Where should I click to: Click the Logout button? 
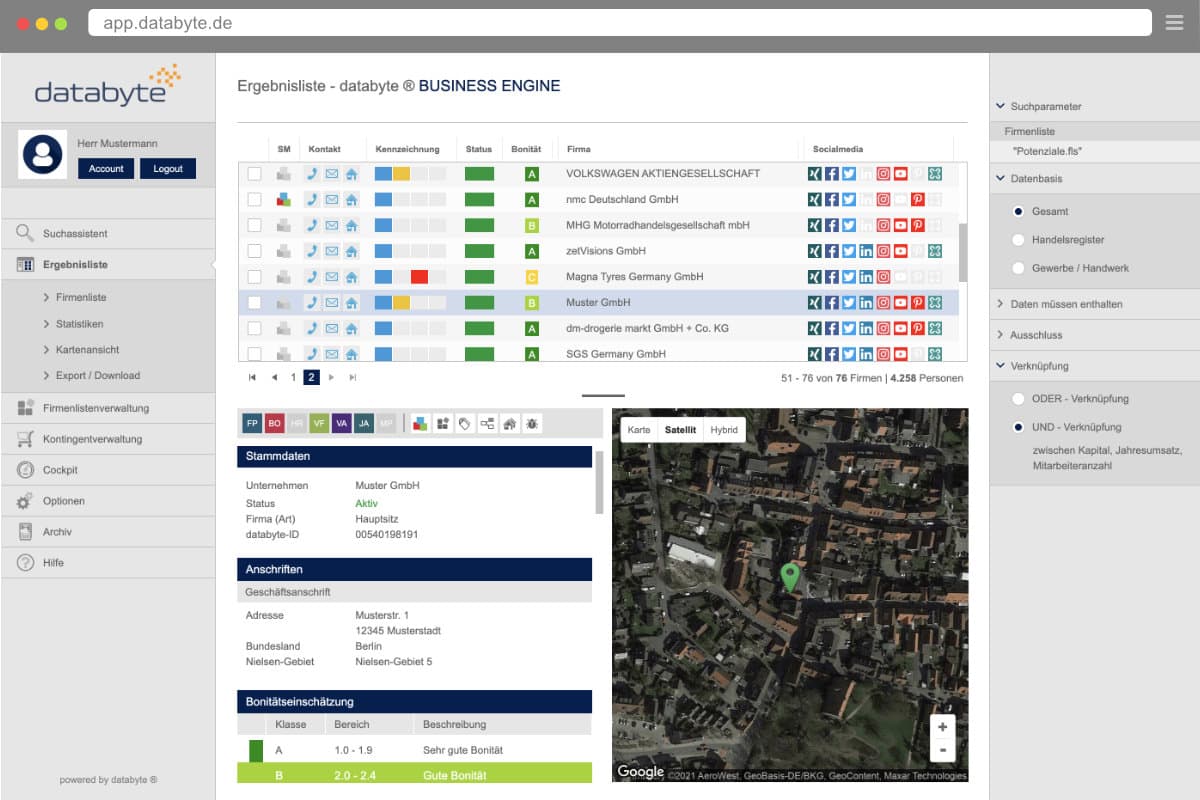168,169
